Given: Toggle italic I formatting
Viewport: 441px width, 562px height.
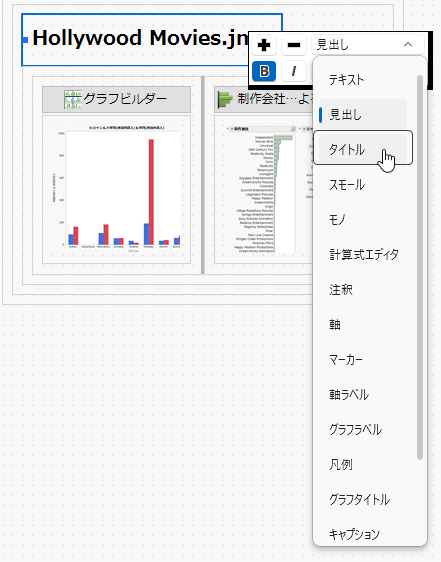Looking at the screenshot, I should tap(294, 71).
